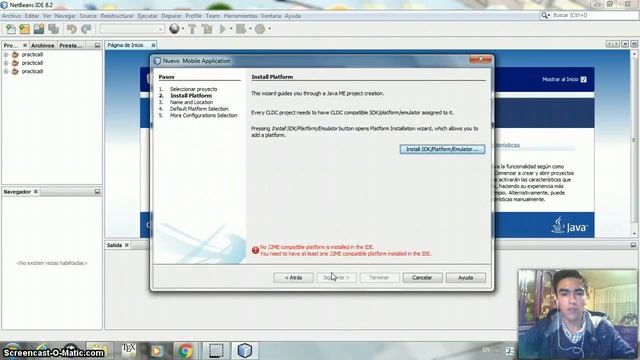This screenshot has width=640, height=360.
Task: Click the Debug Project toolbar icon
Action: (241, 29)
